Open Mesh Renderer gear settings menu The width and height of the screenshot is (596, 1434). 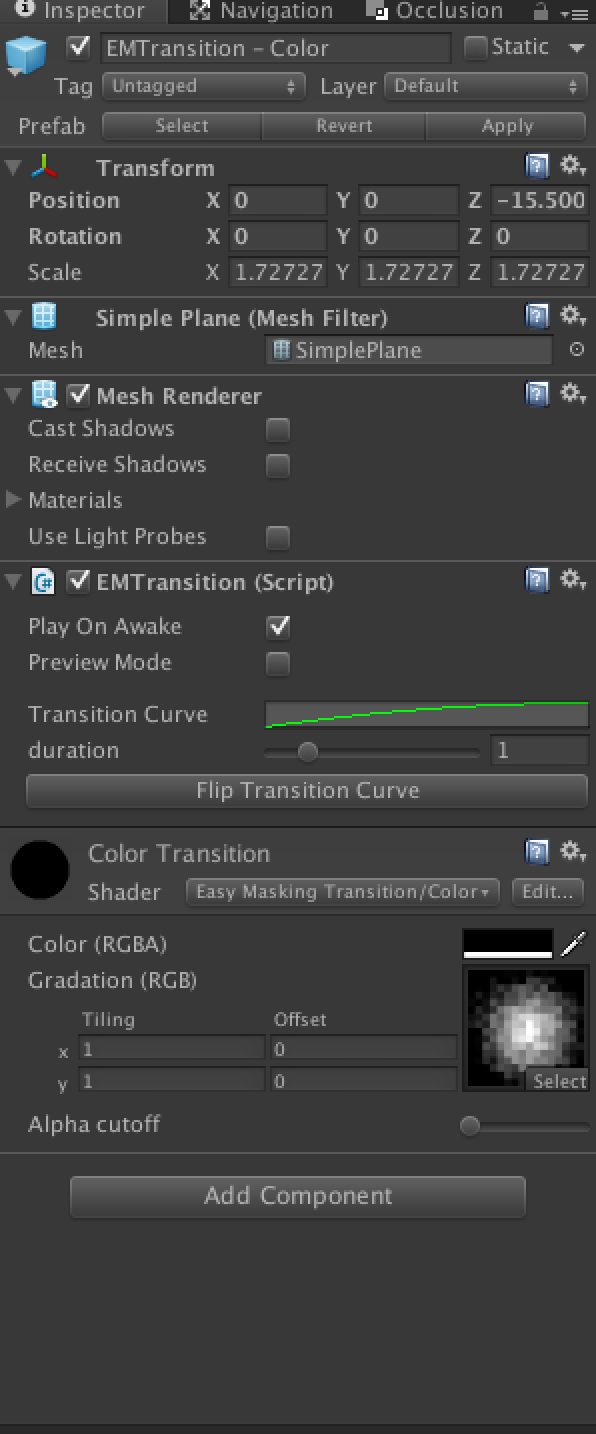[x=572, y=394]
